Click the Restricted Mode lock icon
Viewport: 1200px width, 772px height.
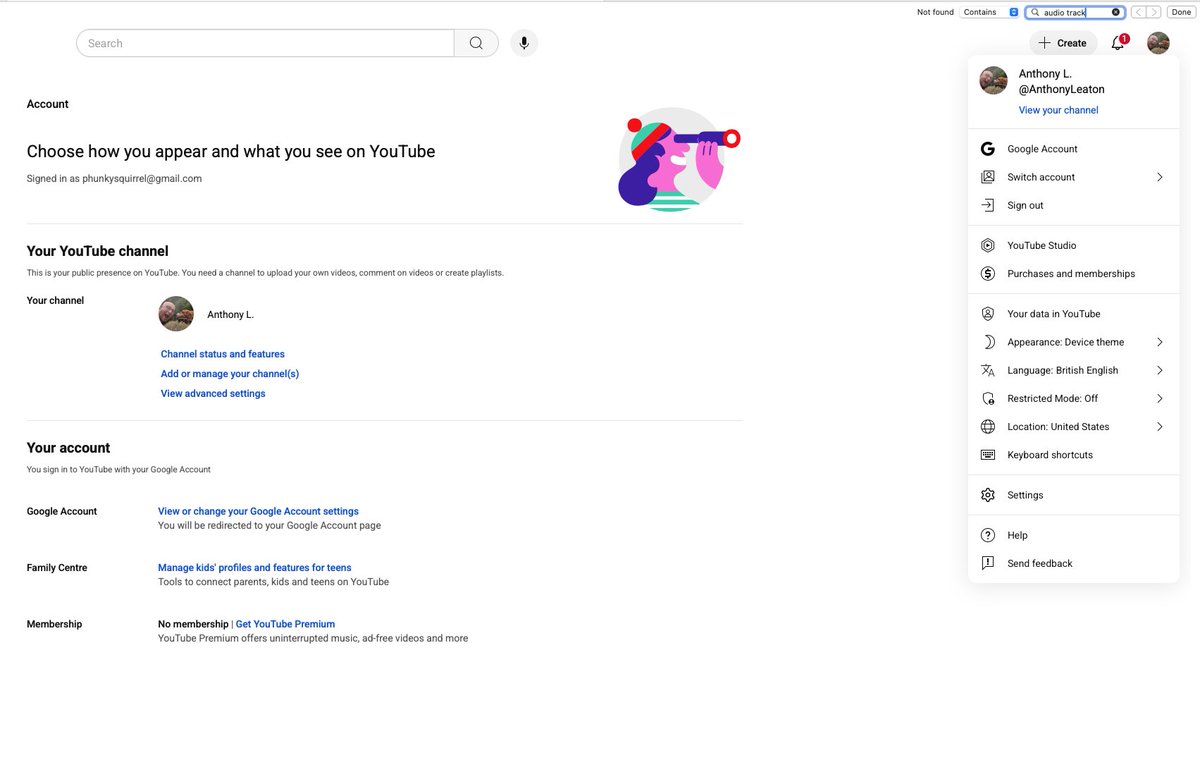point(988,398)
